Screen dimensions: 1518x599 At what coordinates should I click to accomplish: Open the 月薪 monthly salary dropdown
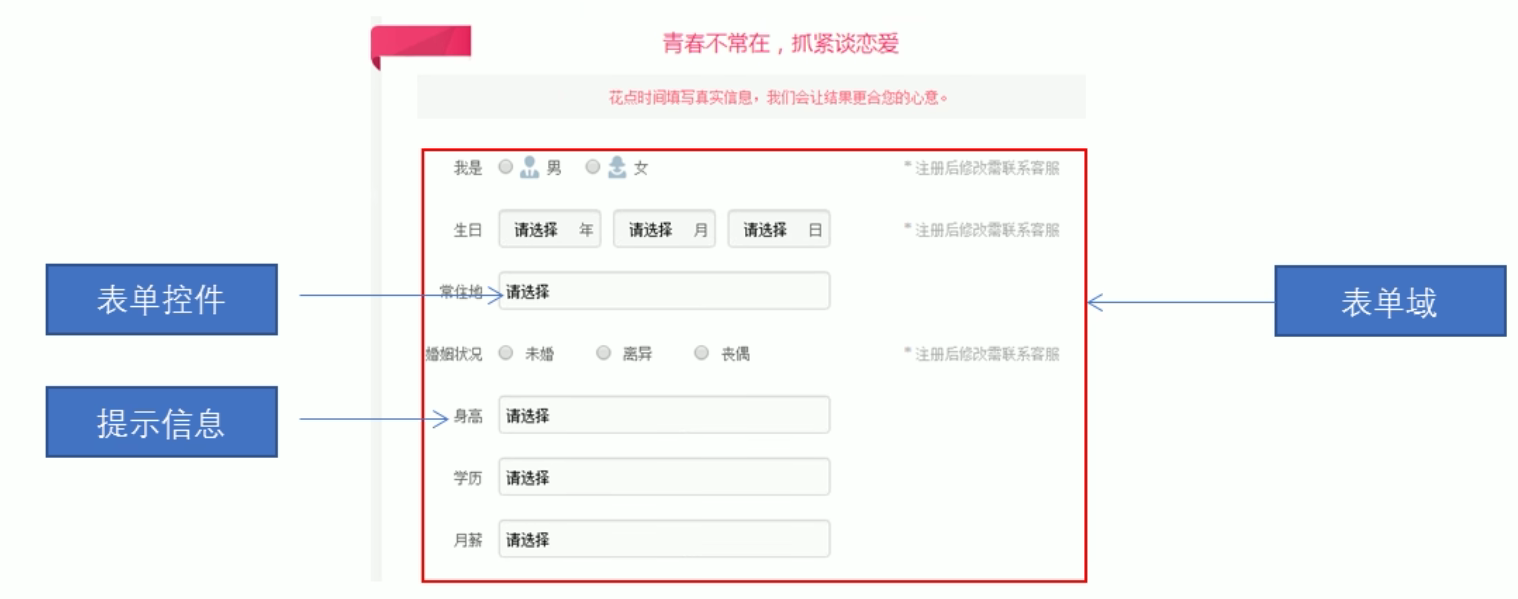[664, 539]
